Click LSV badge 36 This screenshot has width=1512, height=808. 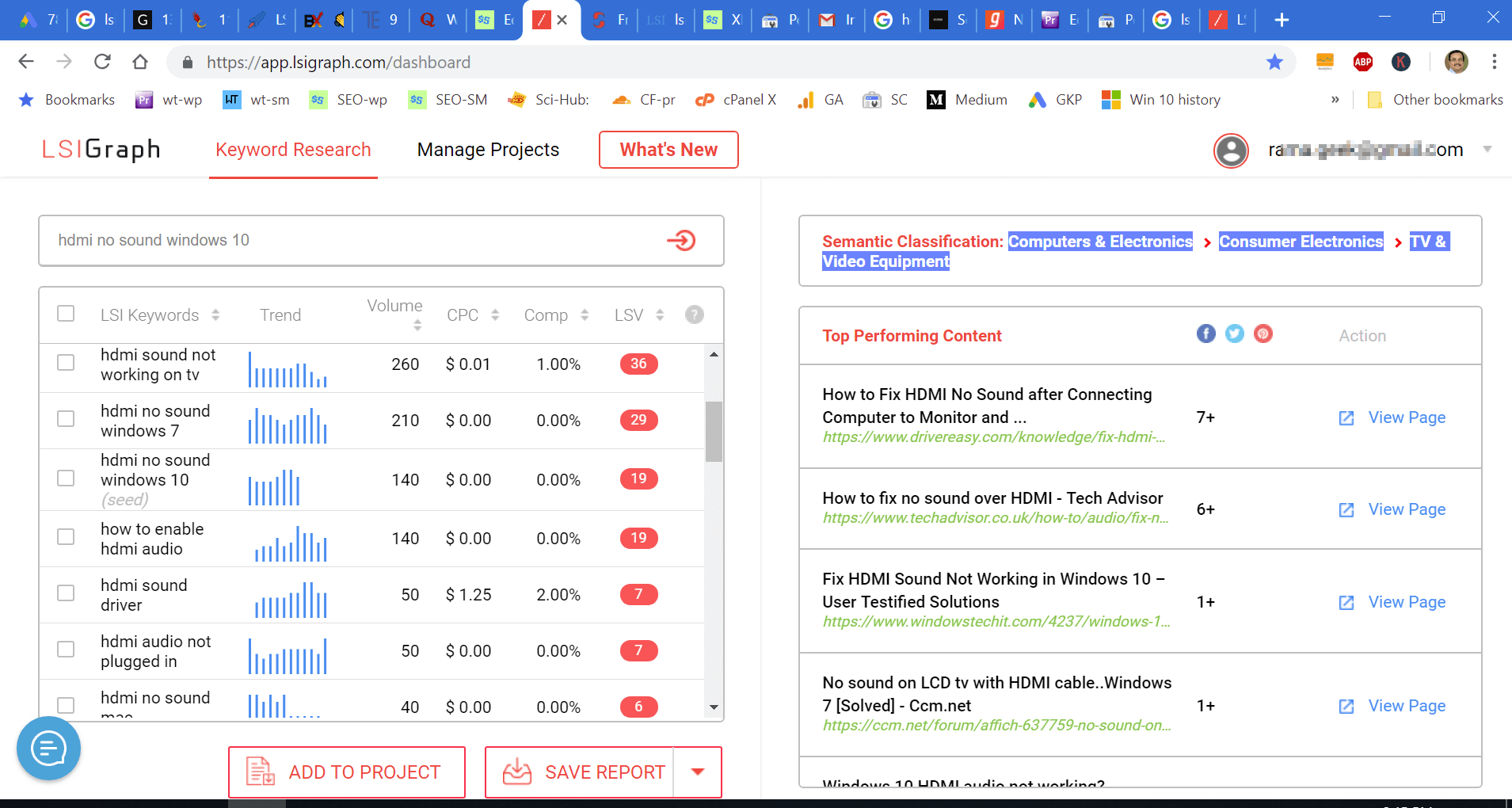638,364
